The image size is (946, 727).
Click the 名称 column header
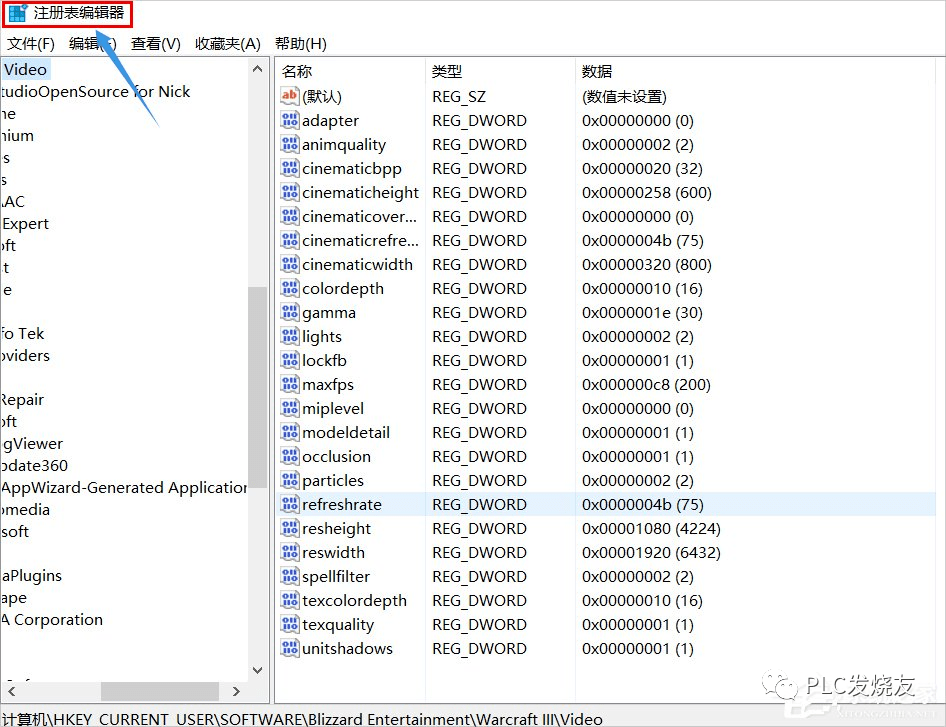click(297, 72)
